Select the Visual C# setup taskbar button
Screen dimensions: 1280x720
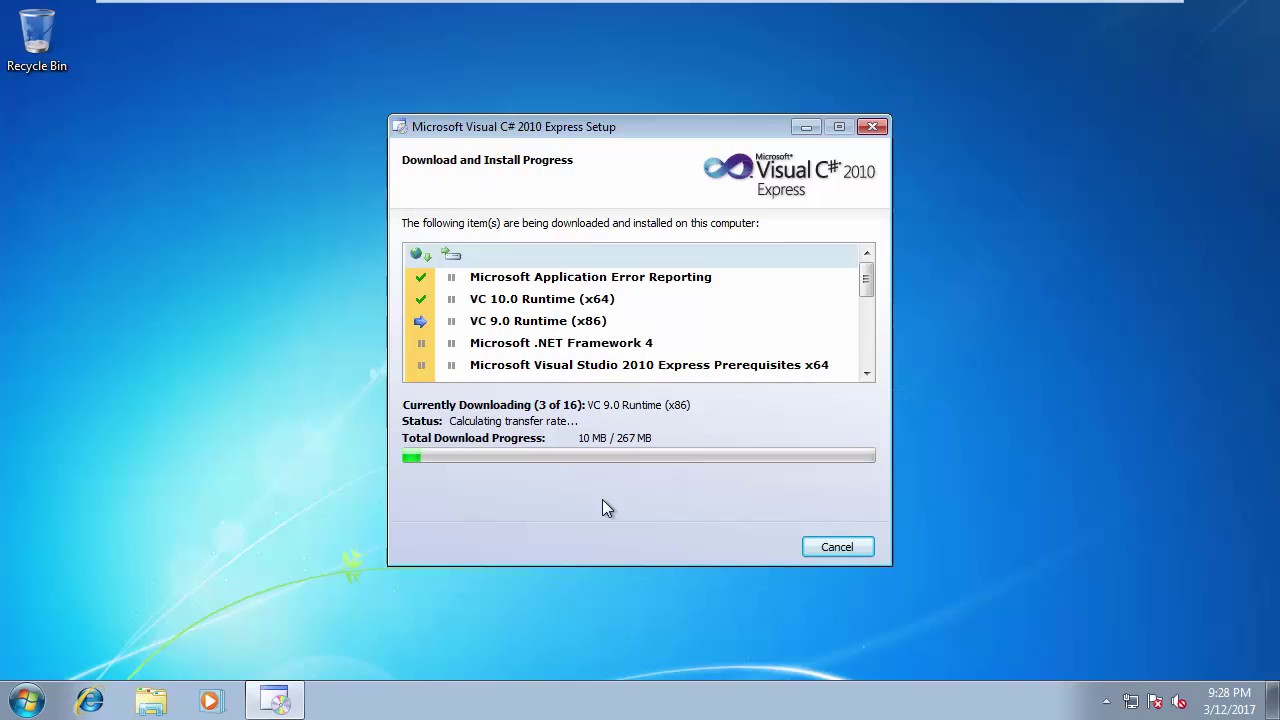coord(275,701)
